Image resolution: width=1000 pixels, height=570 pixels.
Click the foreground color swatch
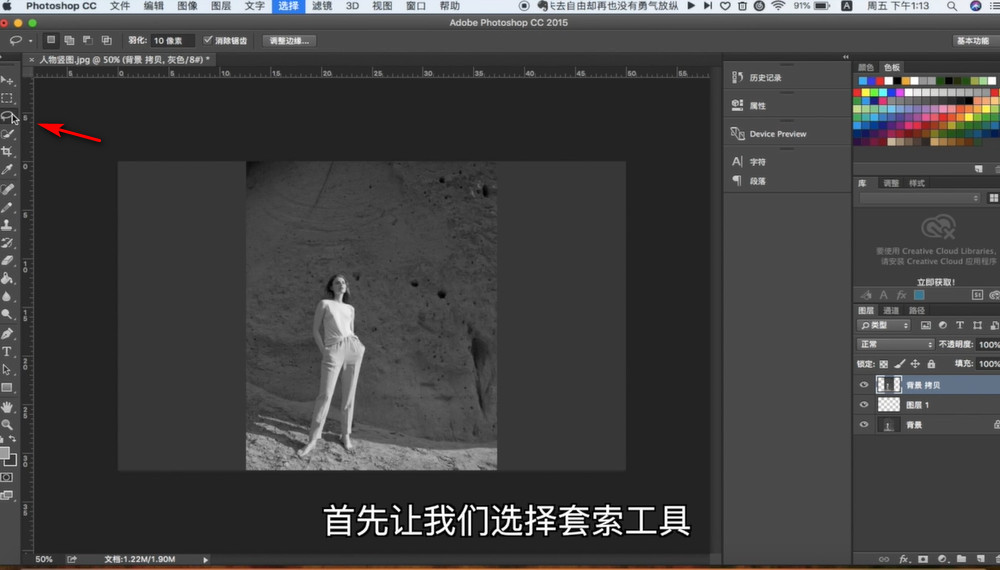tap(4, 453)
